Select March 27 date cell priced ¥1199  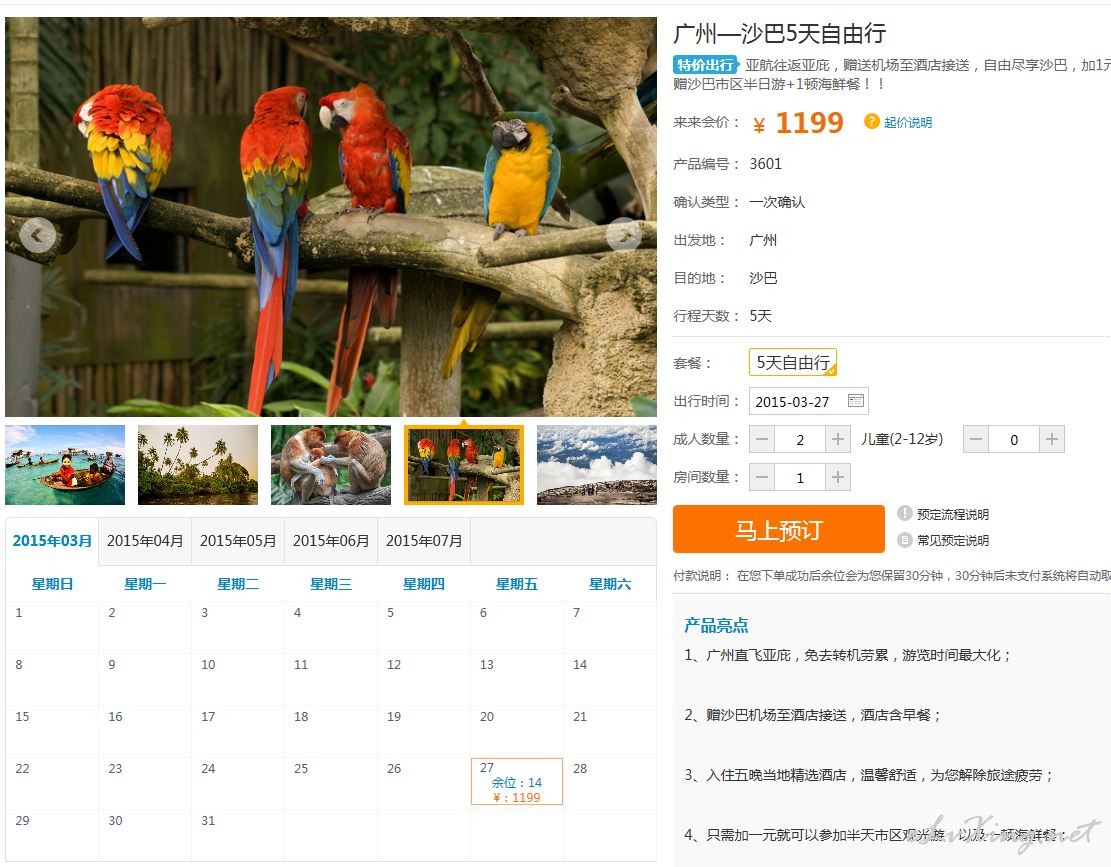coord(517,781)
